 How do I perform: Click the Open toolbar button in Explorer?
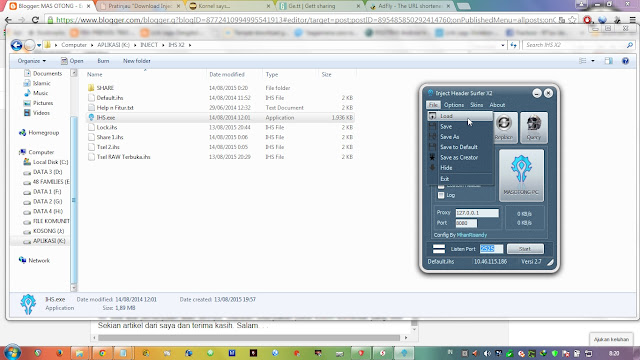point(72,61)
